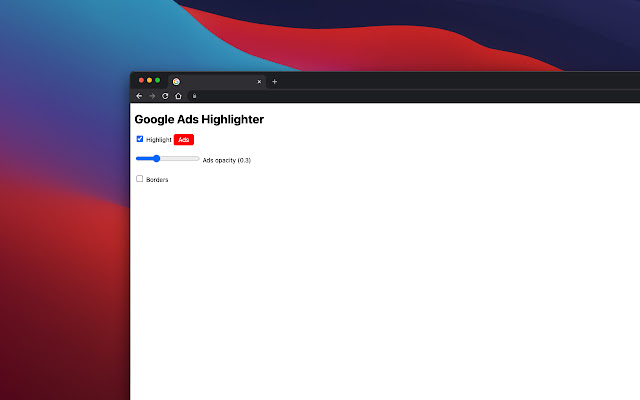
Task: Select the tab with Google favicon
Action: pos(217,82)
